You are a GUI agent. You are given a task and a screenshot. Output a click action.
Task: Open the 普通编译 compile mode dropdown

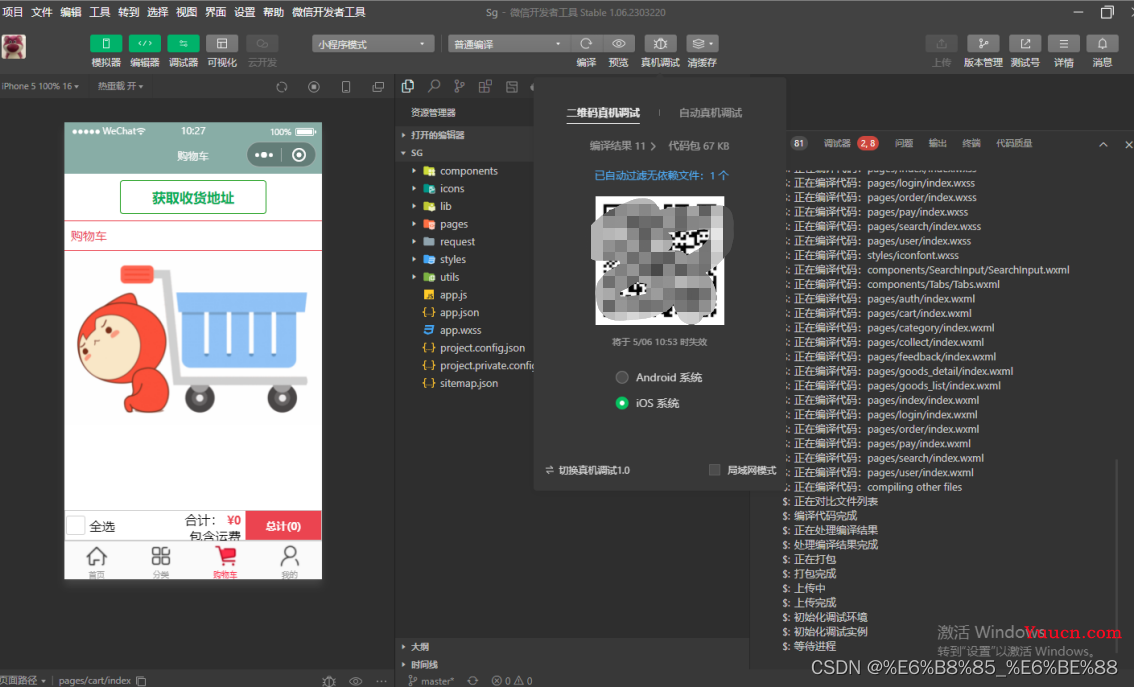[508, 44]
